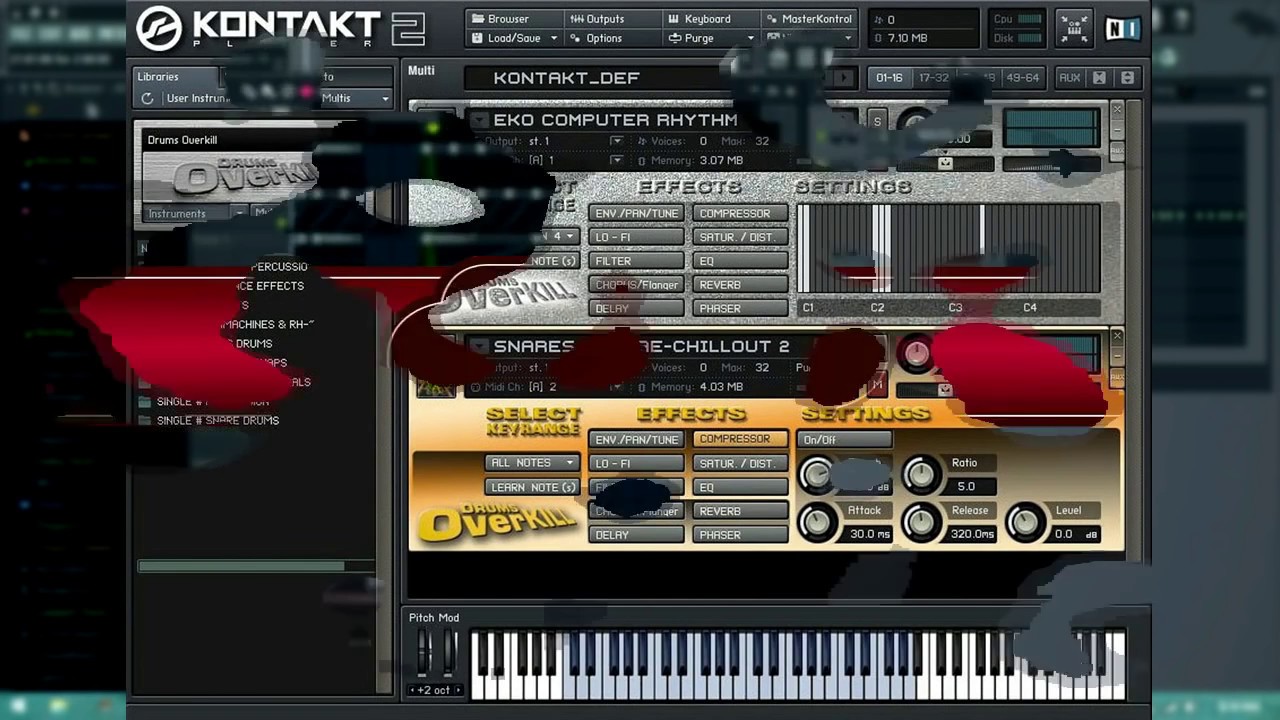Toggle the minimized rack view icon
Image resolution: width=1280 pixels, height=720 pixels.
(x=1073, y=28)
